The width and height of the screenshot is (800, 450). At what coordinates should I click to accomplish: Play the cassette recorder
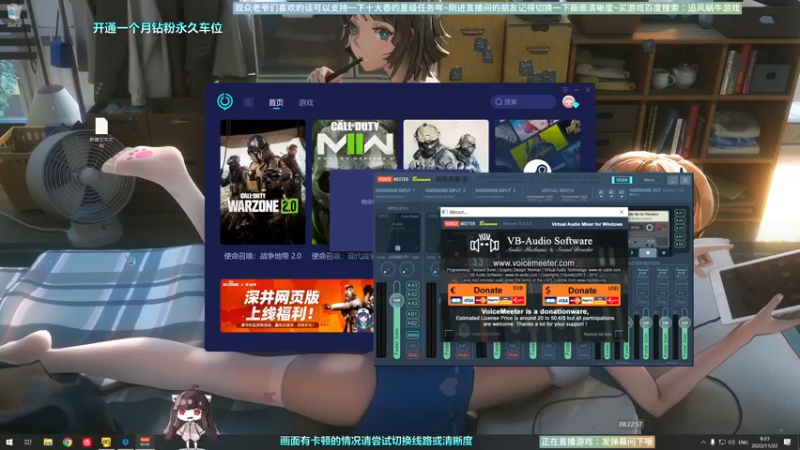(x=633, y=253)
